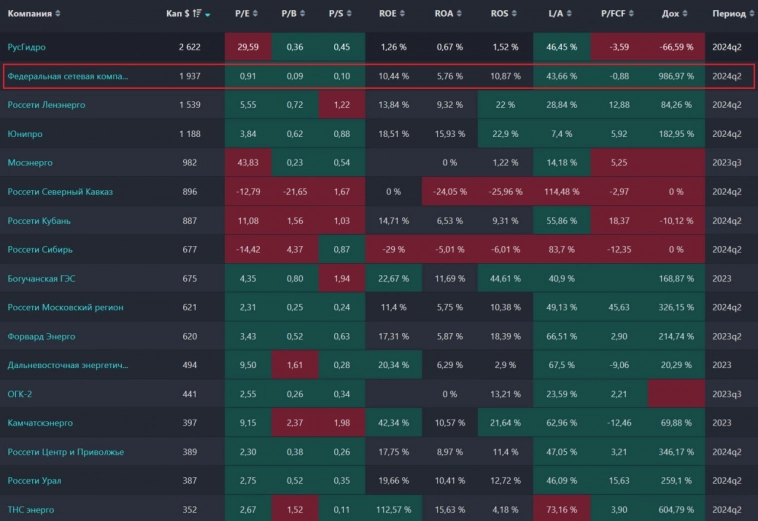Viewport: 758px width, 521px height.
Task: Sort by Период column arrows
Action: coord(751,14)
